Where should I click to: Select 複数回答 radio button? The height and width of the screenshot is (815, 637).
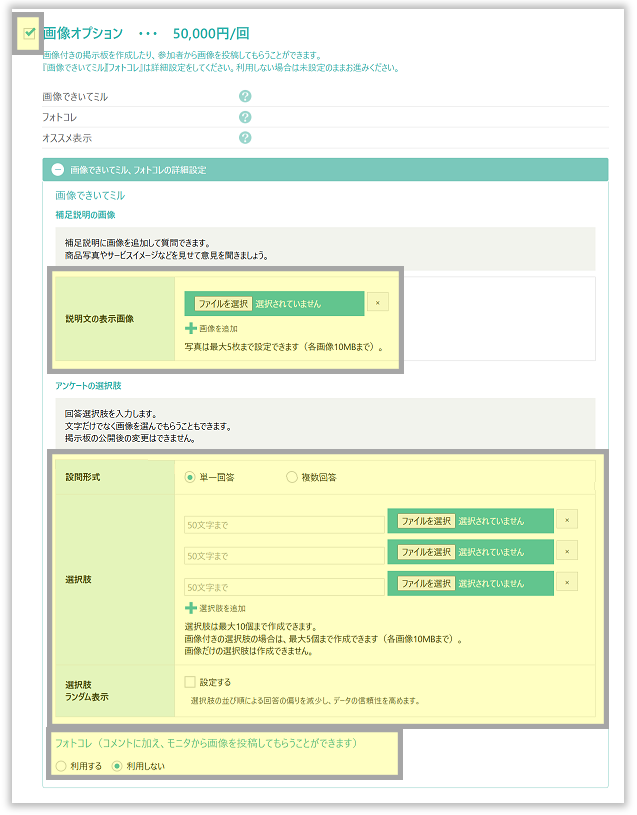(292, 477)
